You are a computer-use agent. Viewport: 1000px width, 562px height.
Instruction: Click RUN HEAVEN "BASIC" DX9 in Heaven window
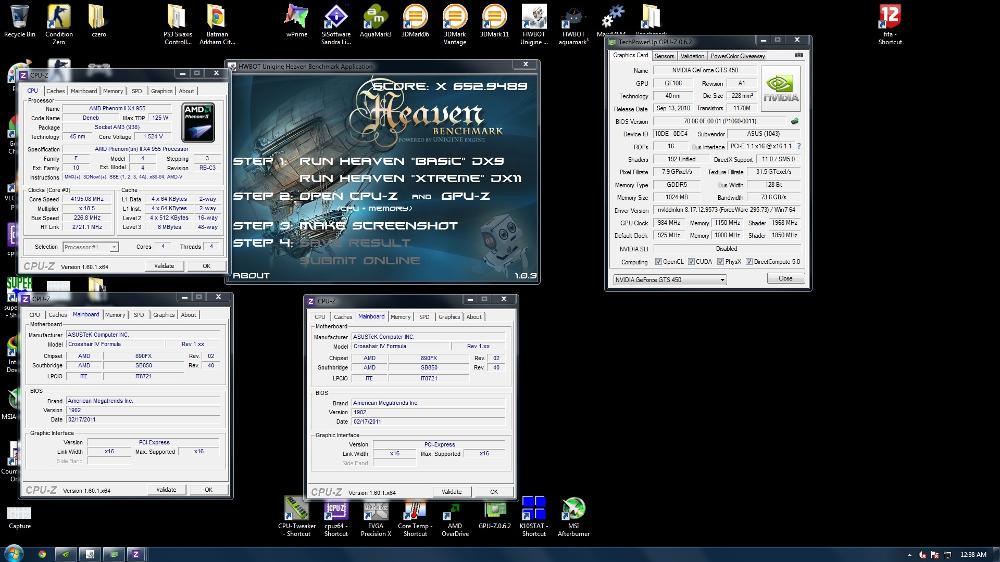coord(402,161)
